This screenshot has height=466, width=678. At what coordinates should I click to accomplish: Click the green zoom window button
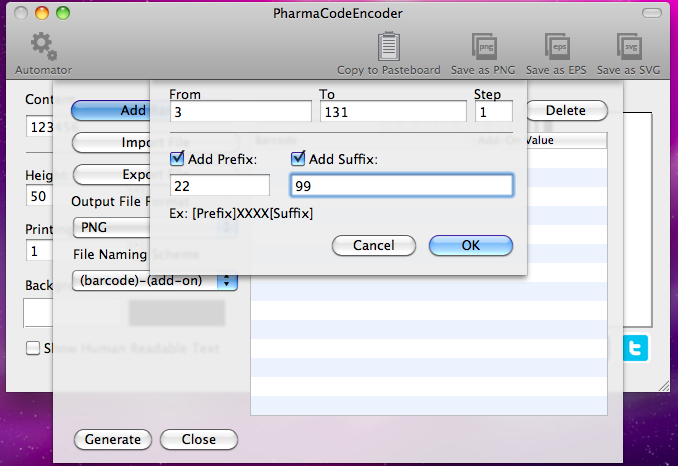(63, 13)
